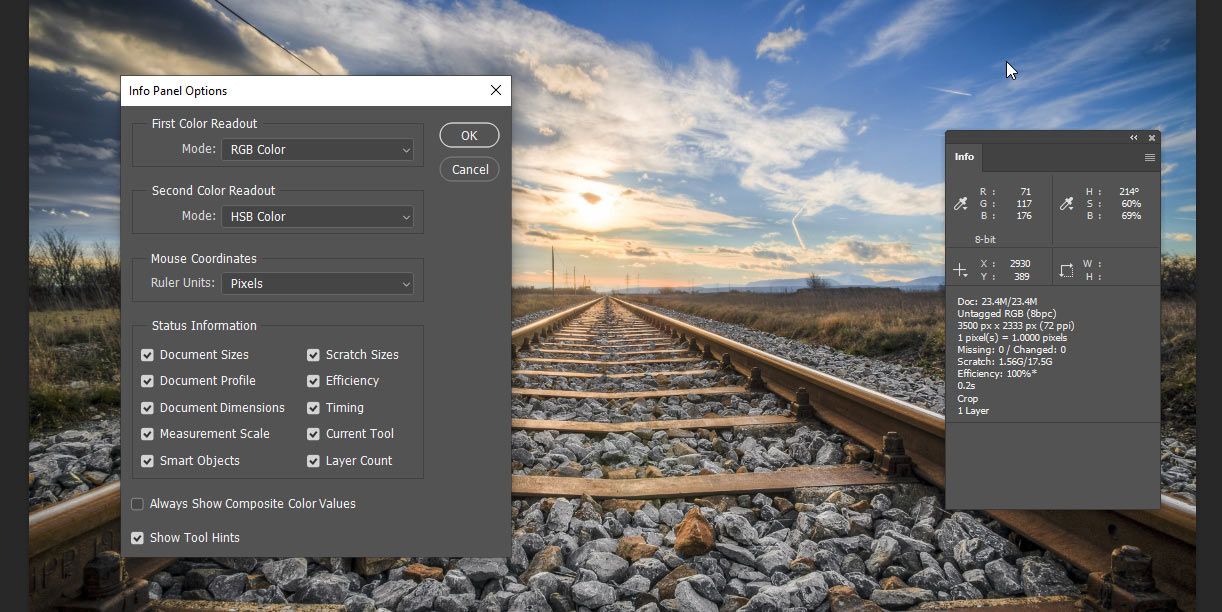Viewport: 1222px width, 612px height.
Task: Click the first color readout eyedropper icon
Action: click(x=960, y=204)
